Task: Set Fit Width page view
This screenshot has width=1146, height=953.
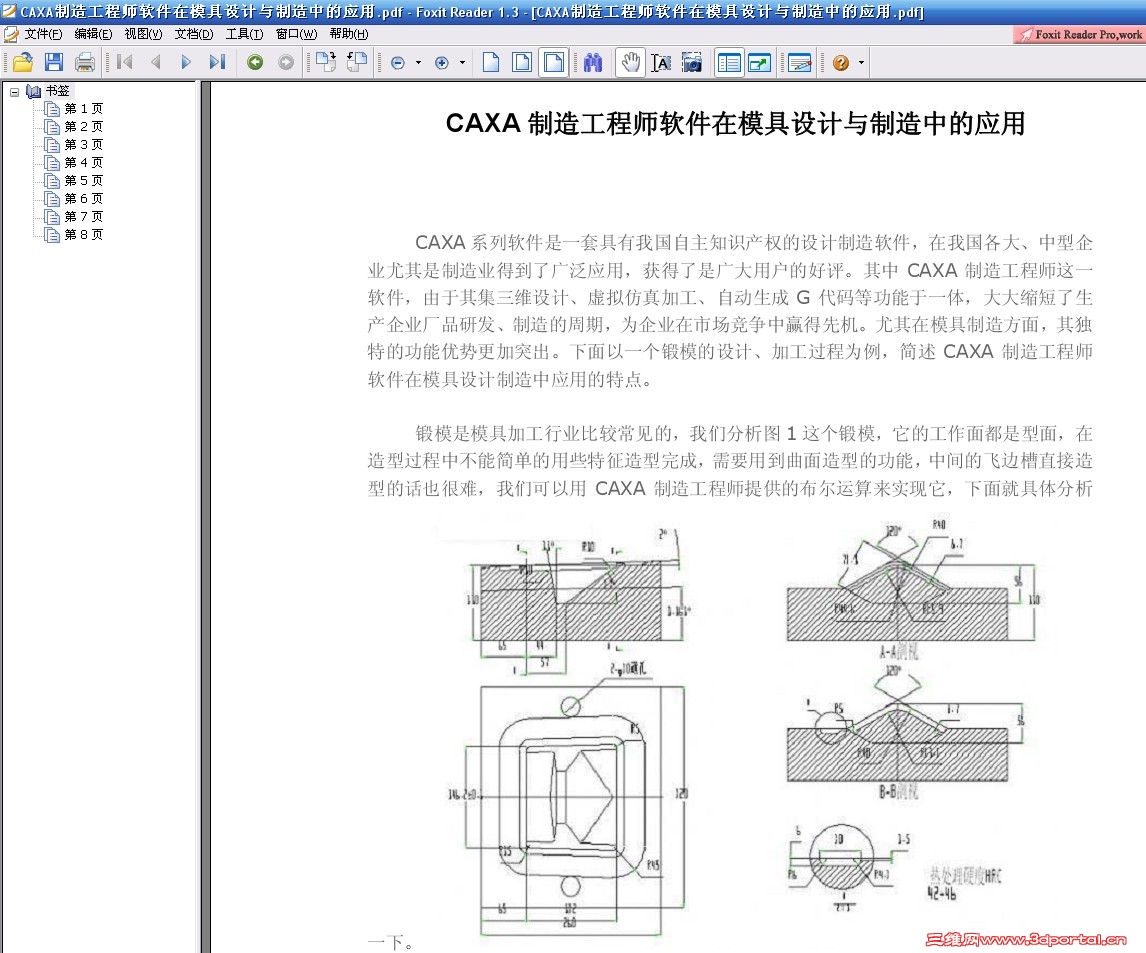Action: point(554,63)
